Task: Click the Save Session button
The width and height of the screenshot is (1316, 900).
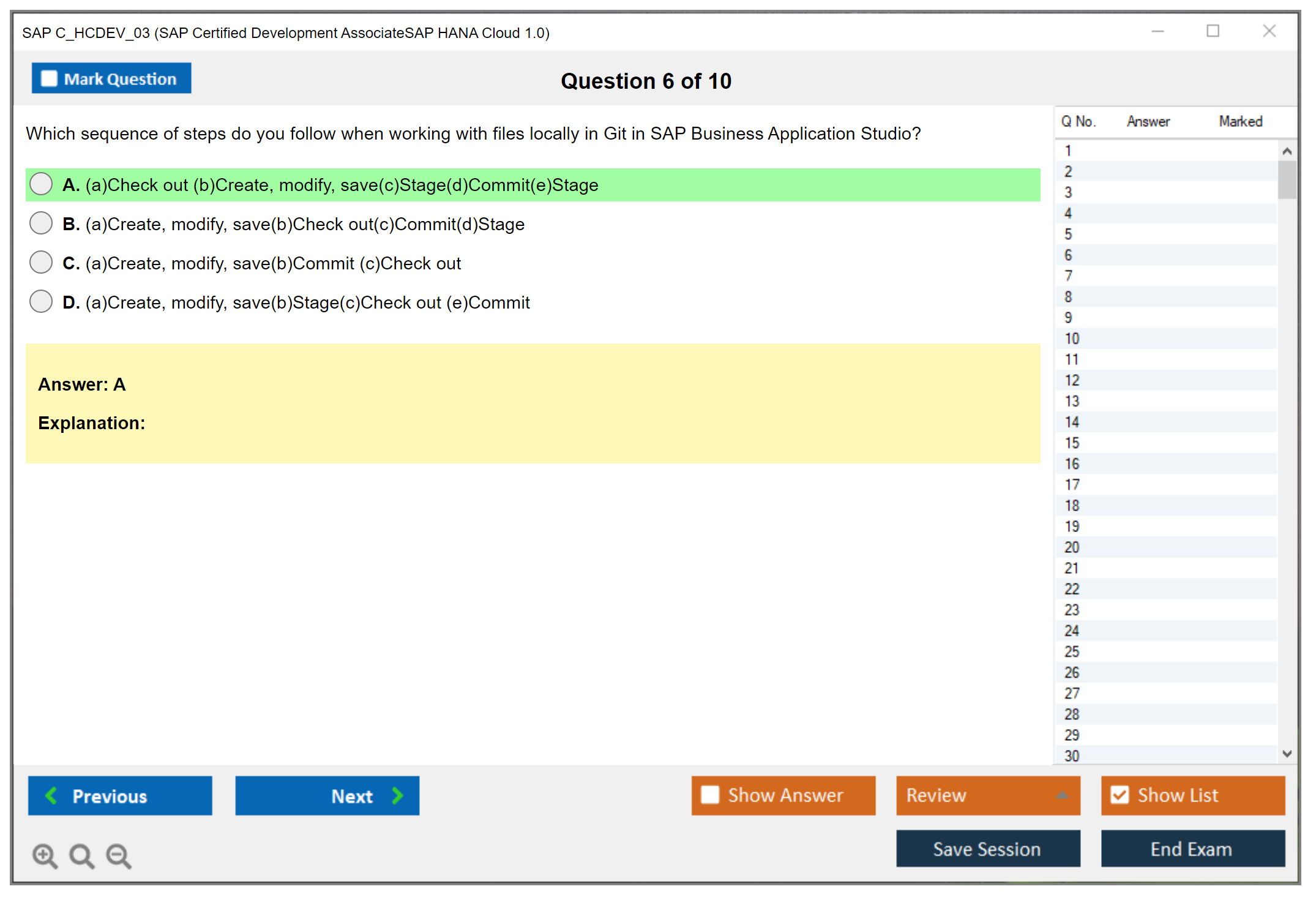Action: point(987,849)
